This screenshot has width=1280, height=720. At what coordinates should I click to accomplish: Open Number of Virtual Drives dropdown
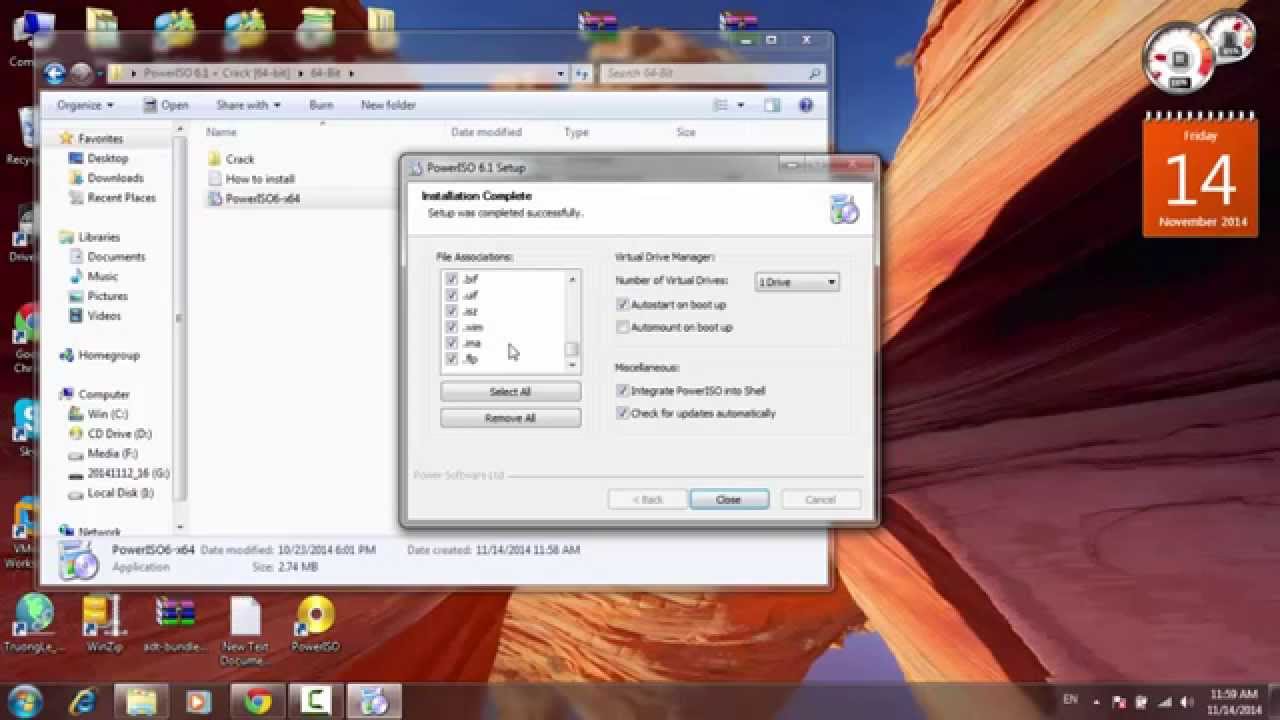797,282
